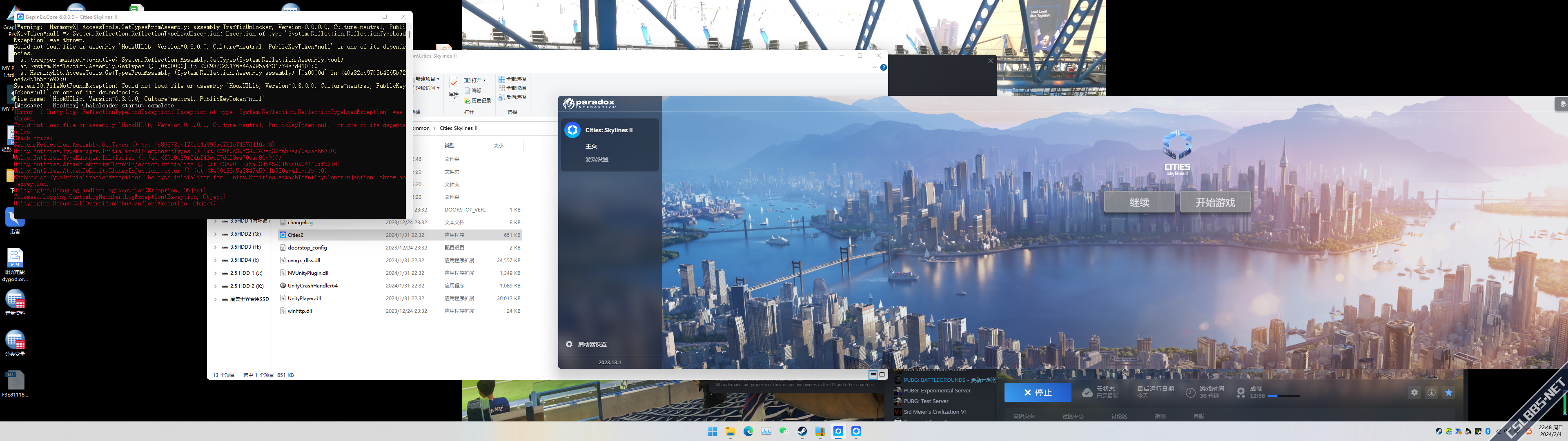Viewport: 1568px width, 441px height.
Task: Expand the 魔兽世界专用SSD drive node
Action: tap(215, 299)
